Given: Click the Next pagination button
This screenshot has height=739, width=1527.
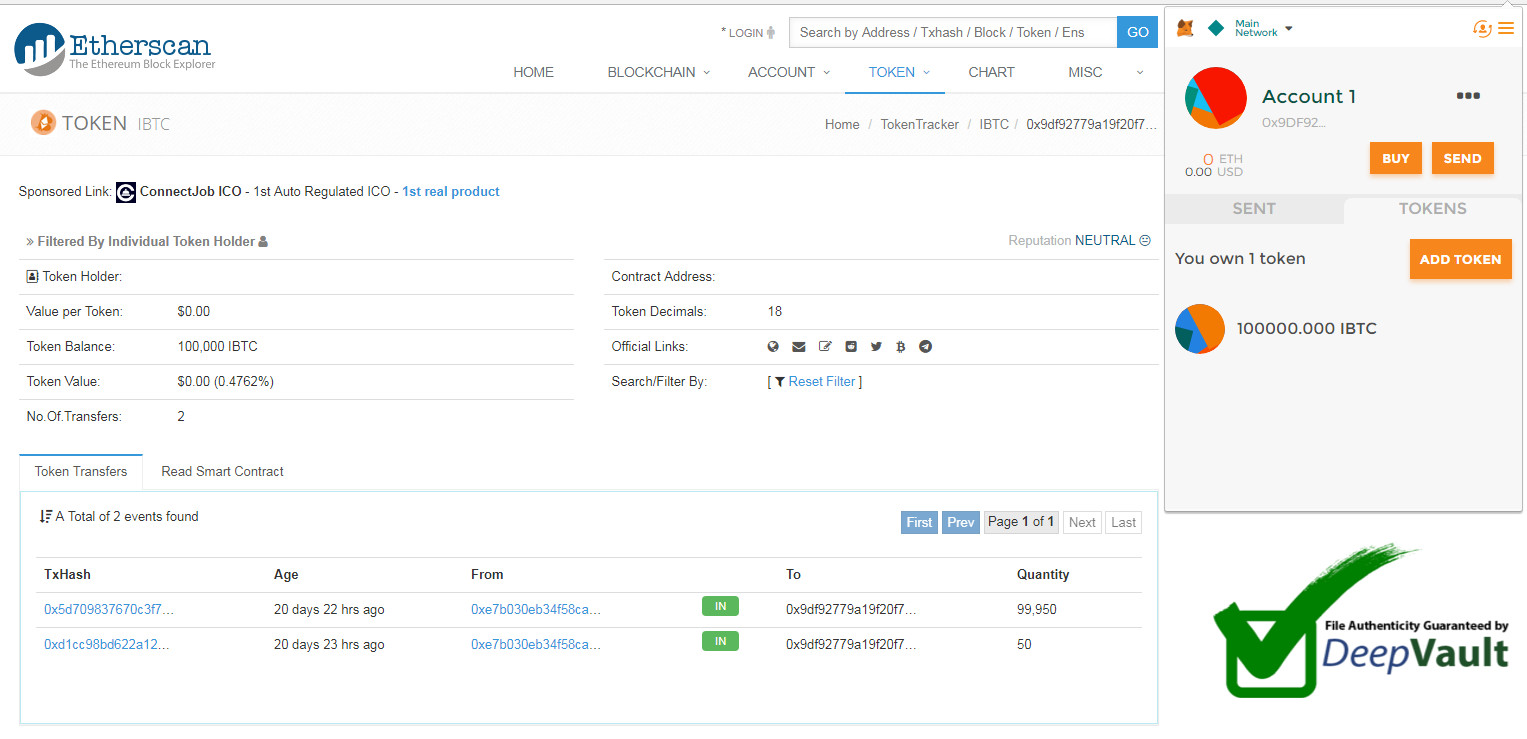Looking at the screenshot, I should pyautogui.click(x=1082, y=523).
